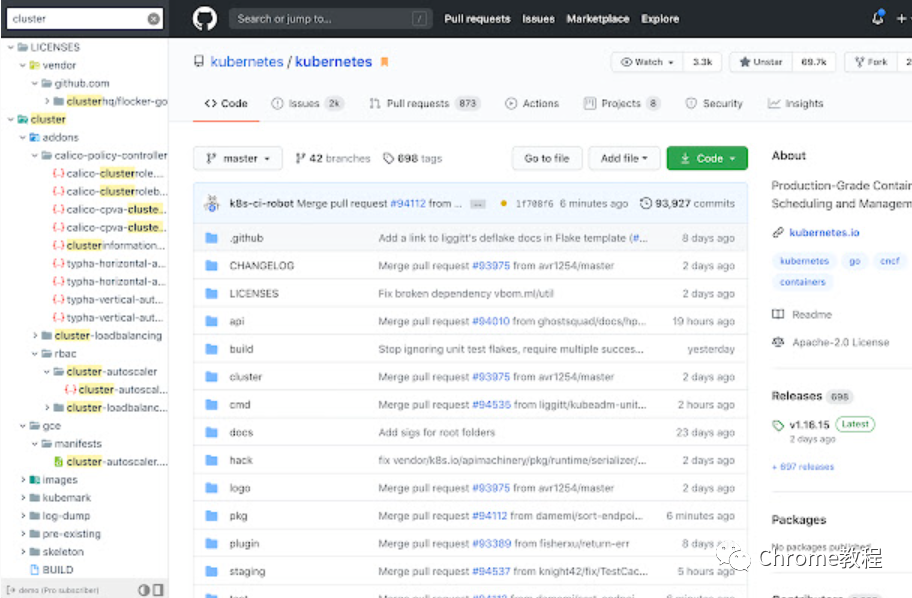Click the k8s-ci-robot avatar
Image resolution: width=912 pixels, height=598 pixels.
(212, 203)
